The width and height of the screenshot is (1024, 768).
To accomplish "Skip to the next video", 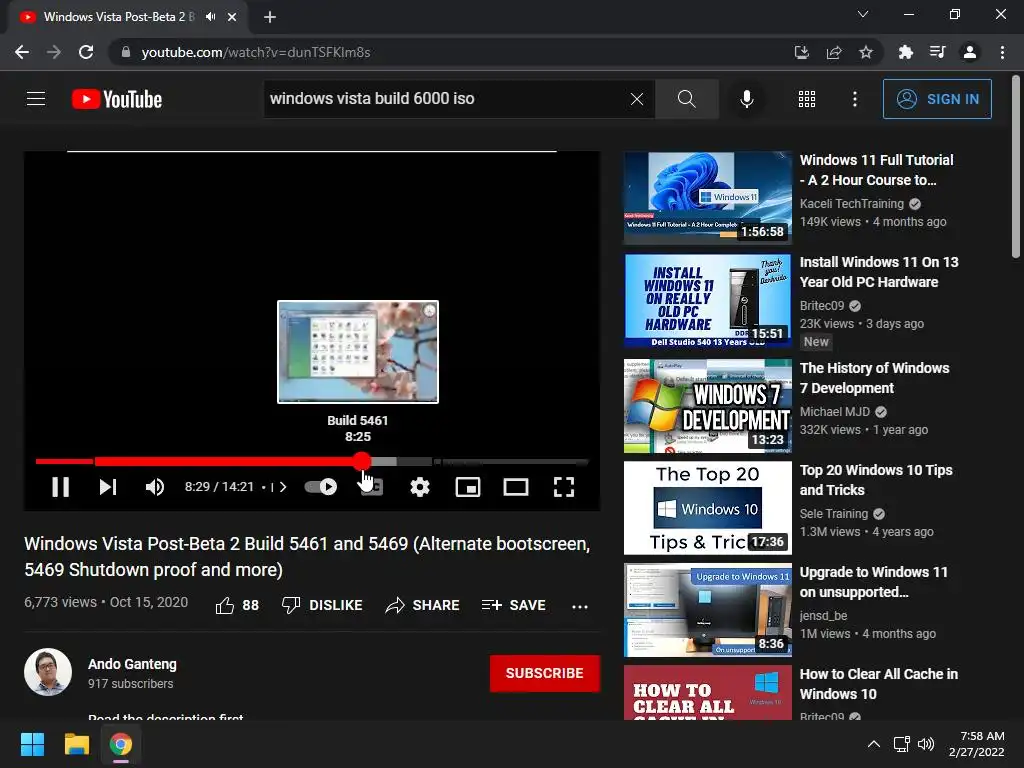I will (x=108, y=487).
